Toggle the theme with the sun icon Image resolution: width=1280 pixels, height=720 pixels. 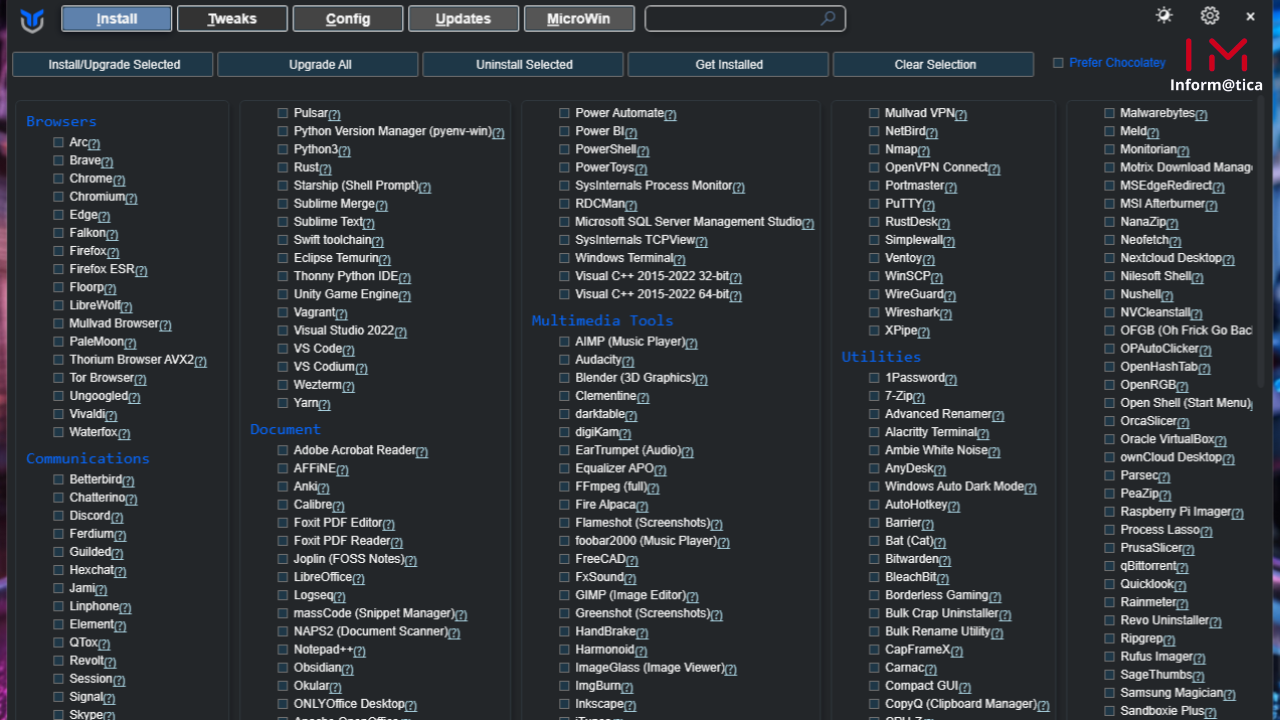pos(1164,16)
